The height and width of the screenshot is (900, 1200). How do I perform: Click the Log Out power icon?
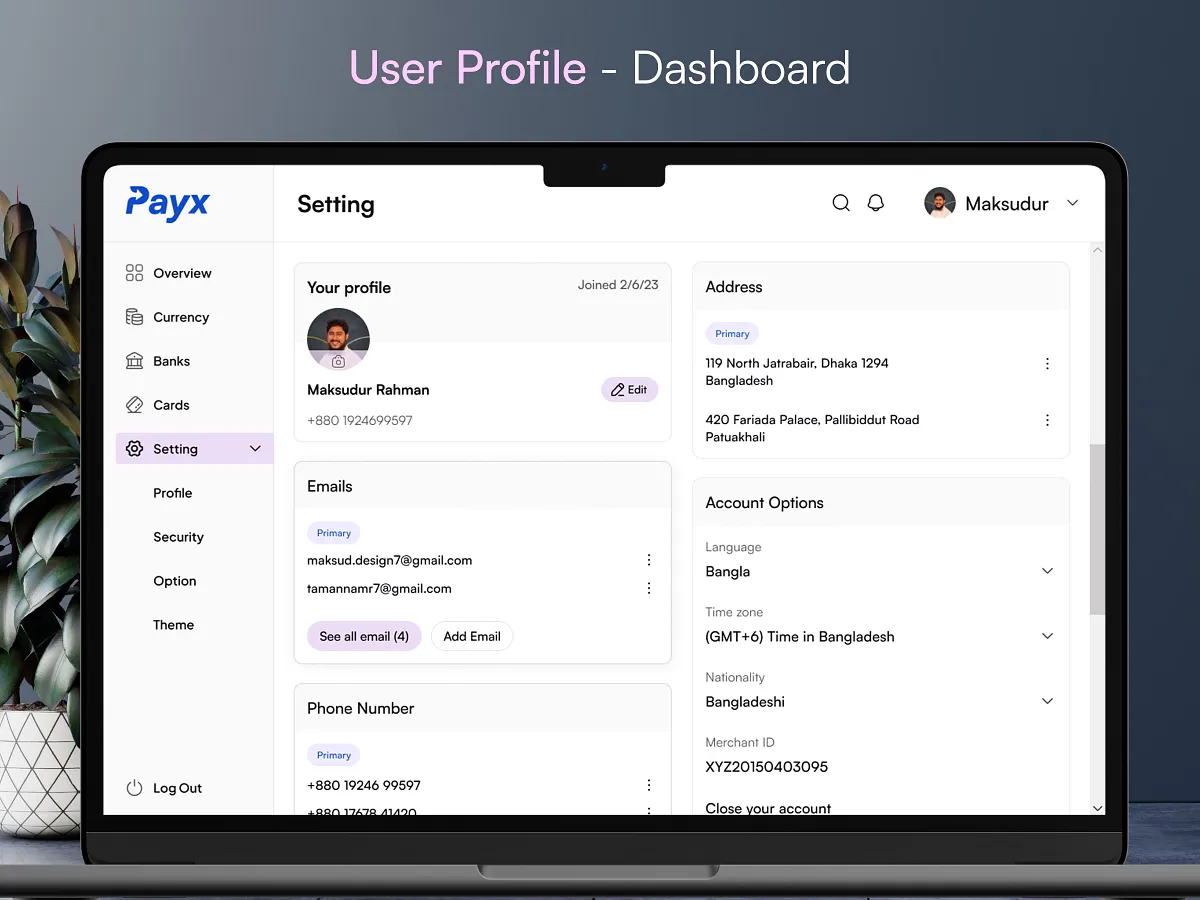[134, 788]
